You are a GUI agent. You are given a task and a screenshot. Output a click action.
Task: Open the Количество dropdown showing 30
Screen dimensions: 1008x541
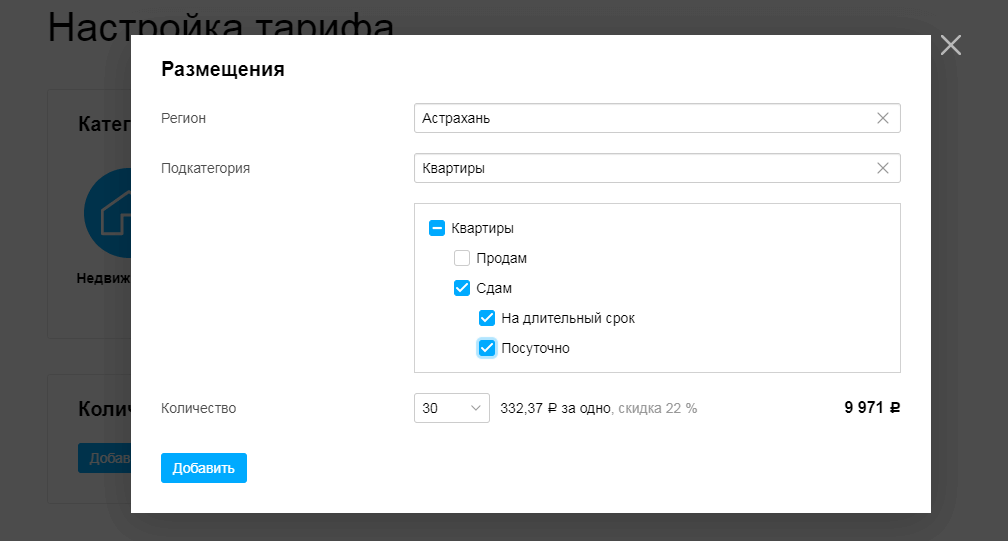(x=451, y=408)
